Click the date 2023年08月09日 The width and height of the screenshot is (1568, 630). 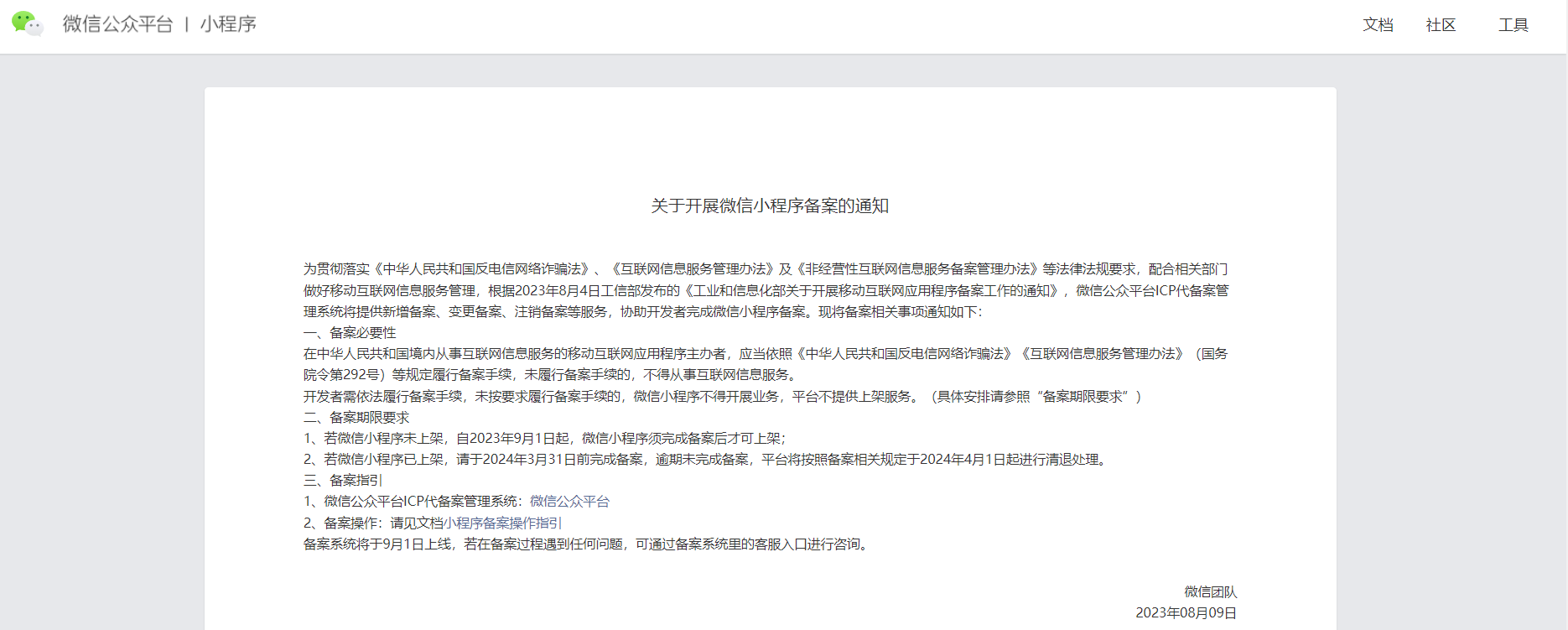[1186, 613]
